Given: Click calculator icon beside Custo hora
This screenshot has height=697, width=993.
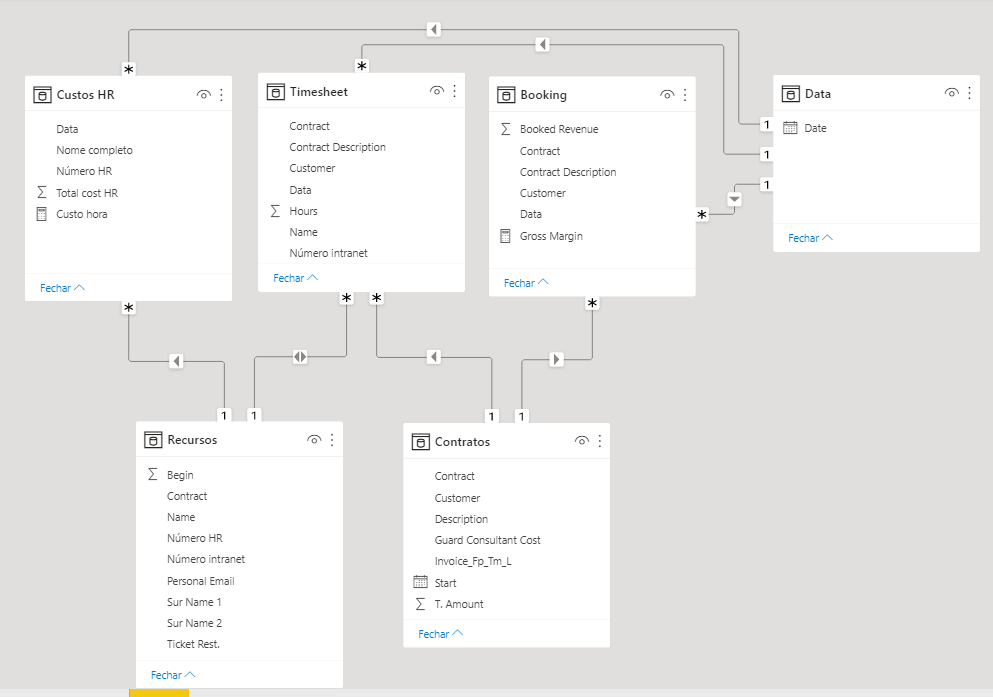Looking at the screenshot, I should tap(42, 214).
